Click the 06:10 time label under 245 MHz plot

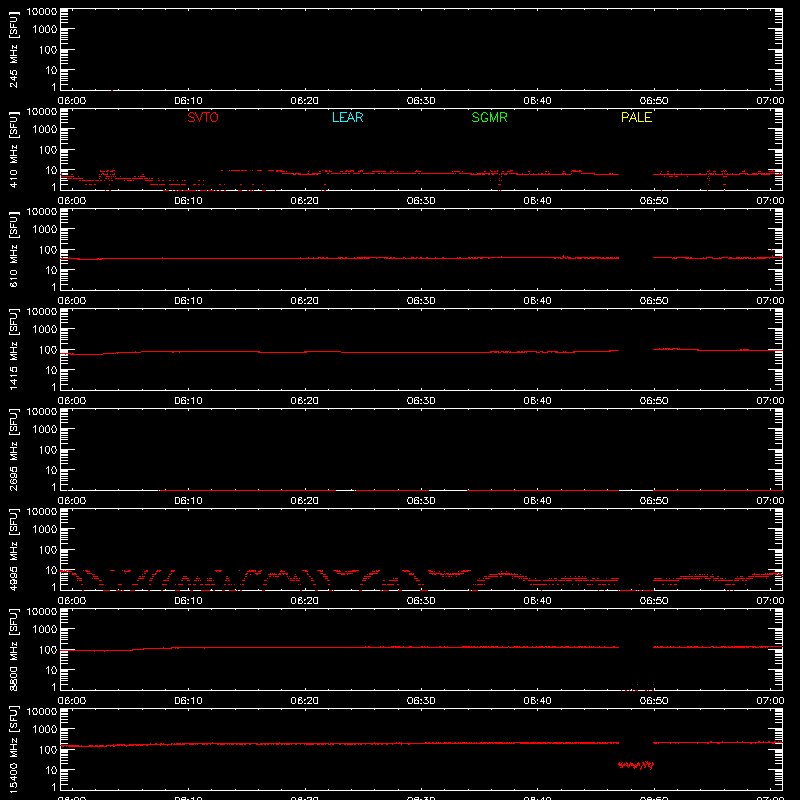pyautogui.click(x=188, y=101)
